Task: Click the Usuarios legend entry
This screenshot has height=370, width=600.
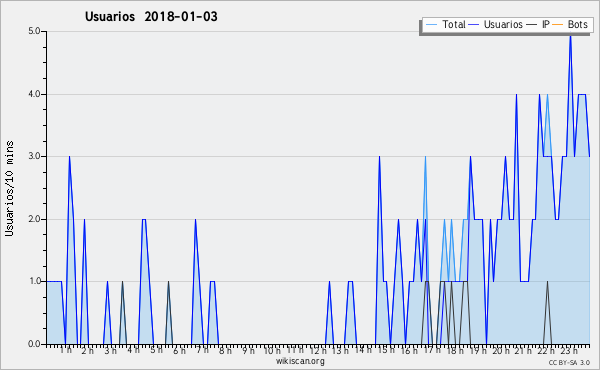Action: [x=496, y=24]
